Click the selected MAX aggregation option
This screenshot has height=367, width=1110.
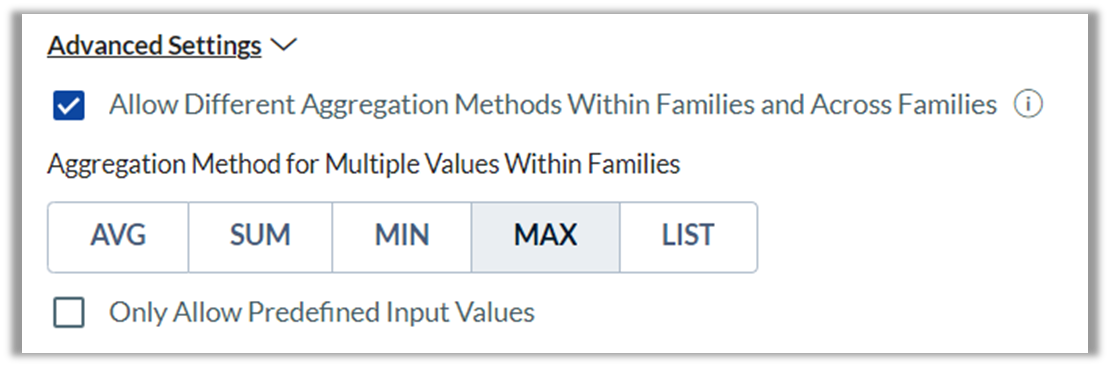(546, 237)
